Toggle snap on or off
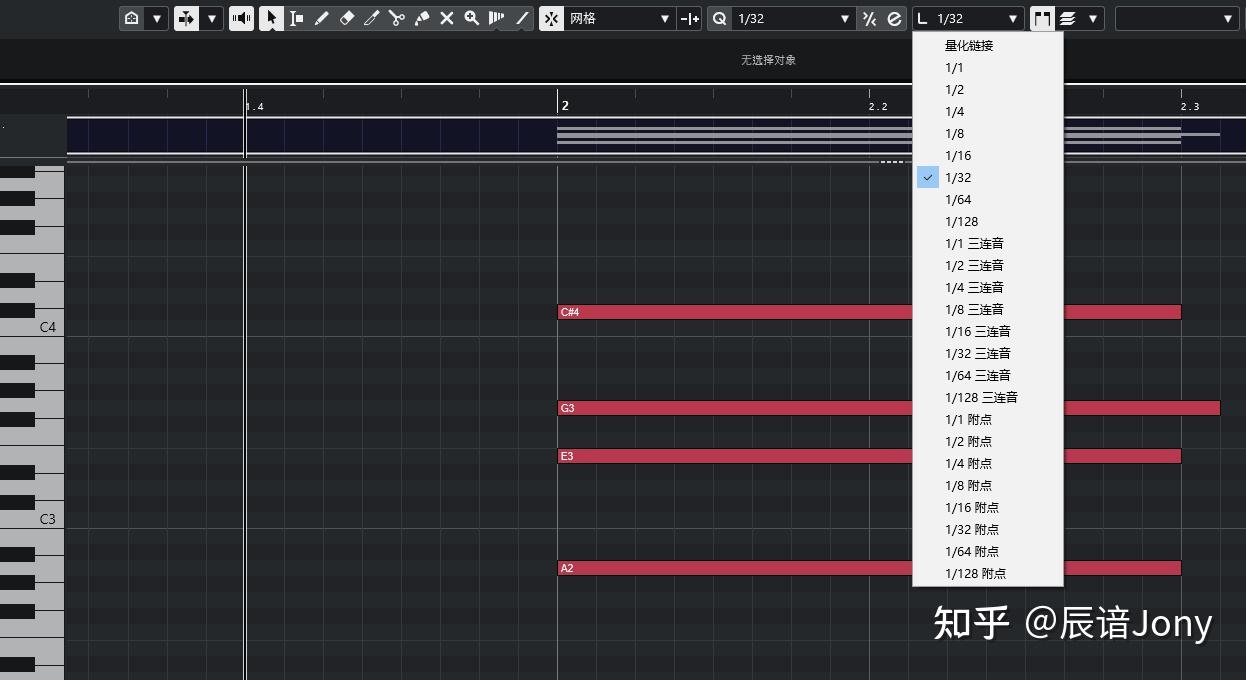The height and width of the screenshot is (680, 1246). pos(551,18)
